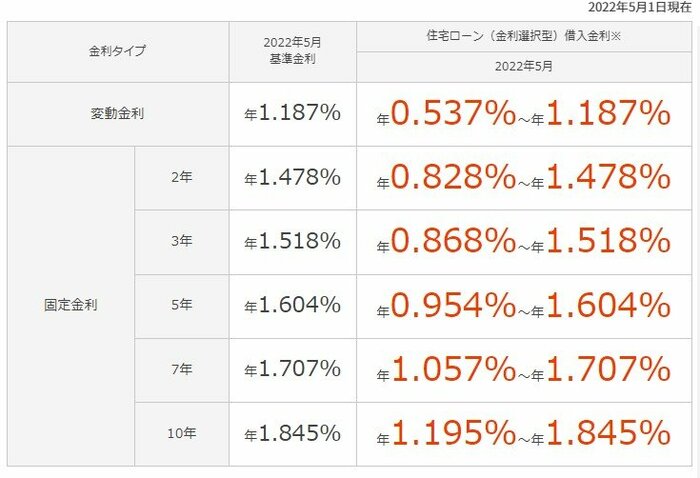Click the 固定金利 row group label

pos(71,306)
